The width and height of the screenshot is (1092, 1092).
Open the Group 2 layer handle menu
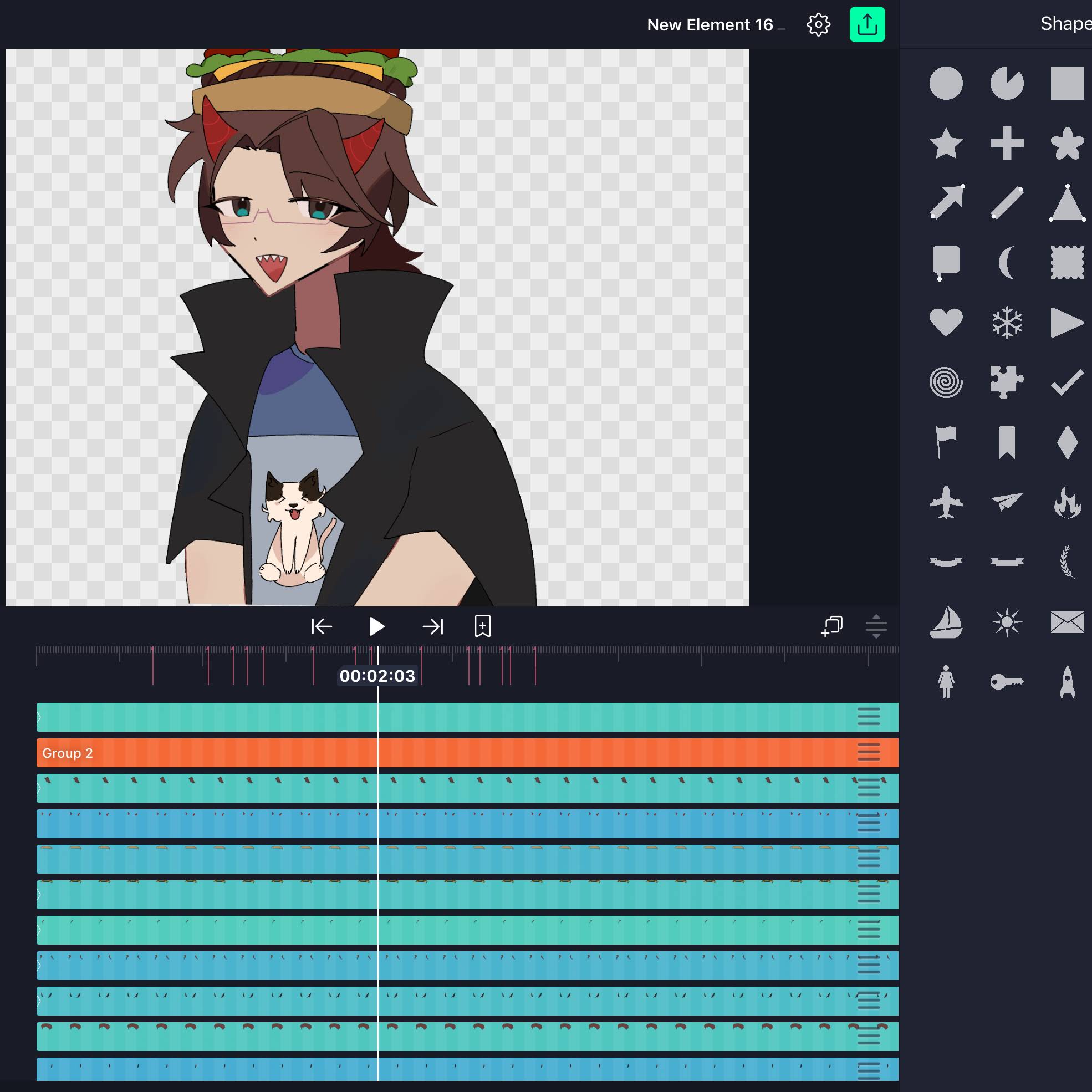(868, 752)
